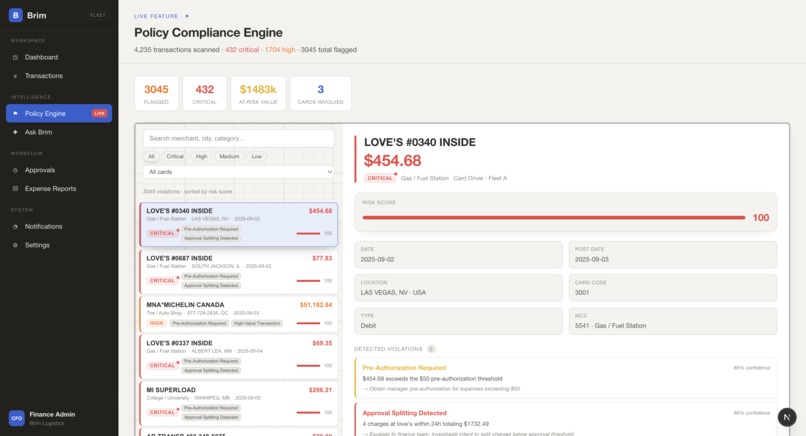806x436 pixels.
Task: Click the CFO avatar badge
Action: pos(17,418)
